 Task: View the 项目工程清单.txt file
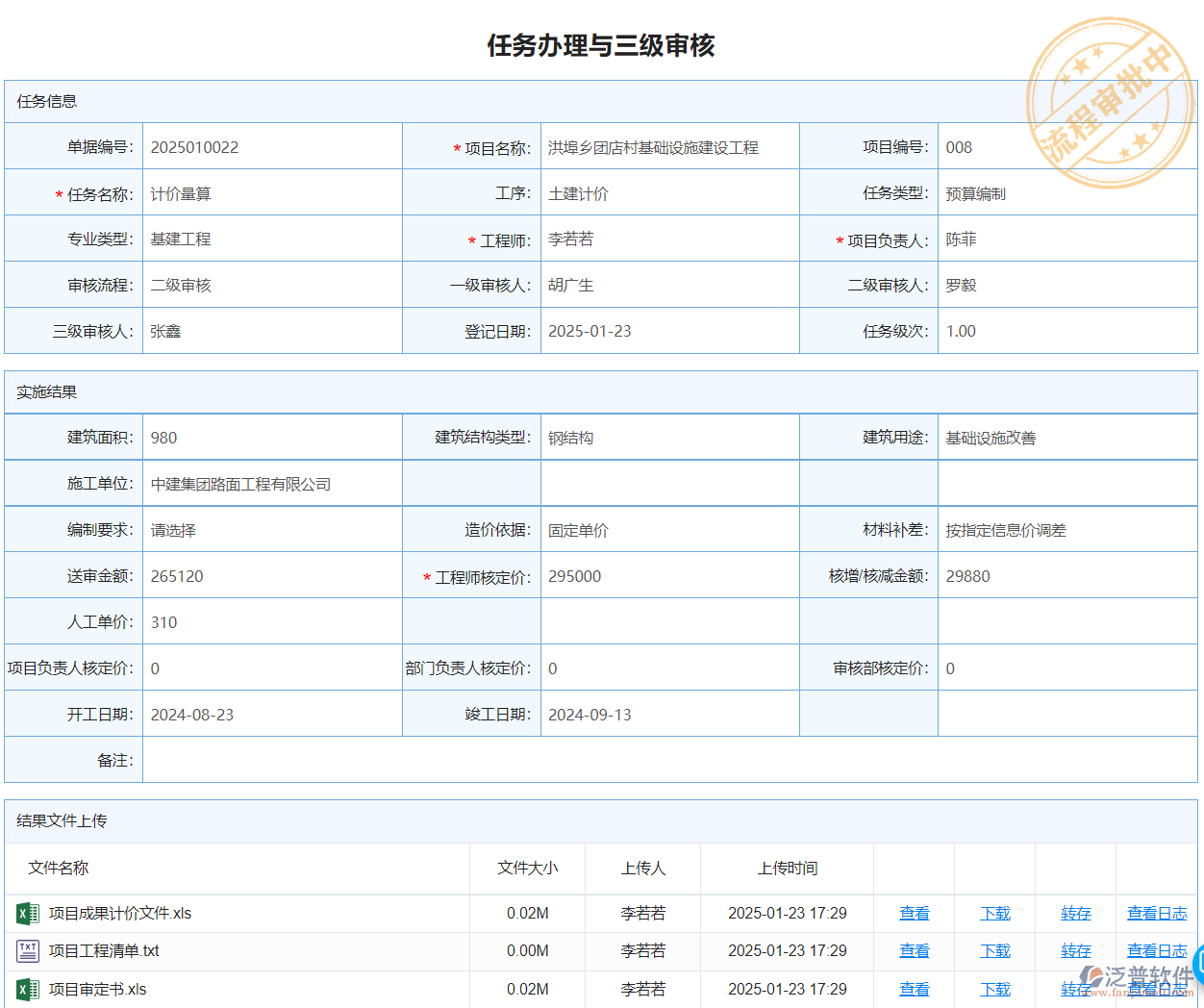(x=914, y=951)
